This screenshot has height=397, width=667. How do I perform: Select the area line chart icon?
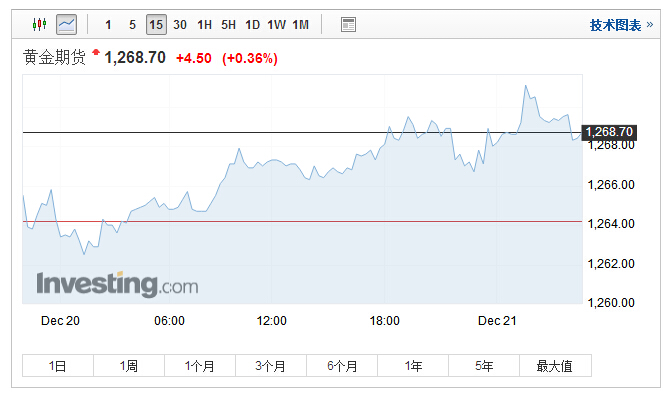66,24
